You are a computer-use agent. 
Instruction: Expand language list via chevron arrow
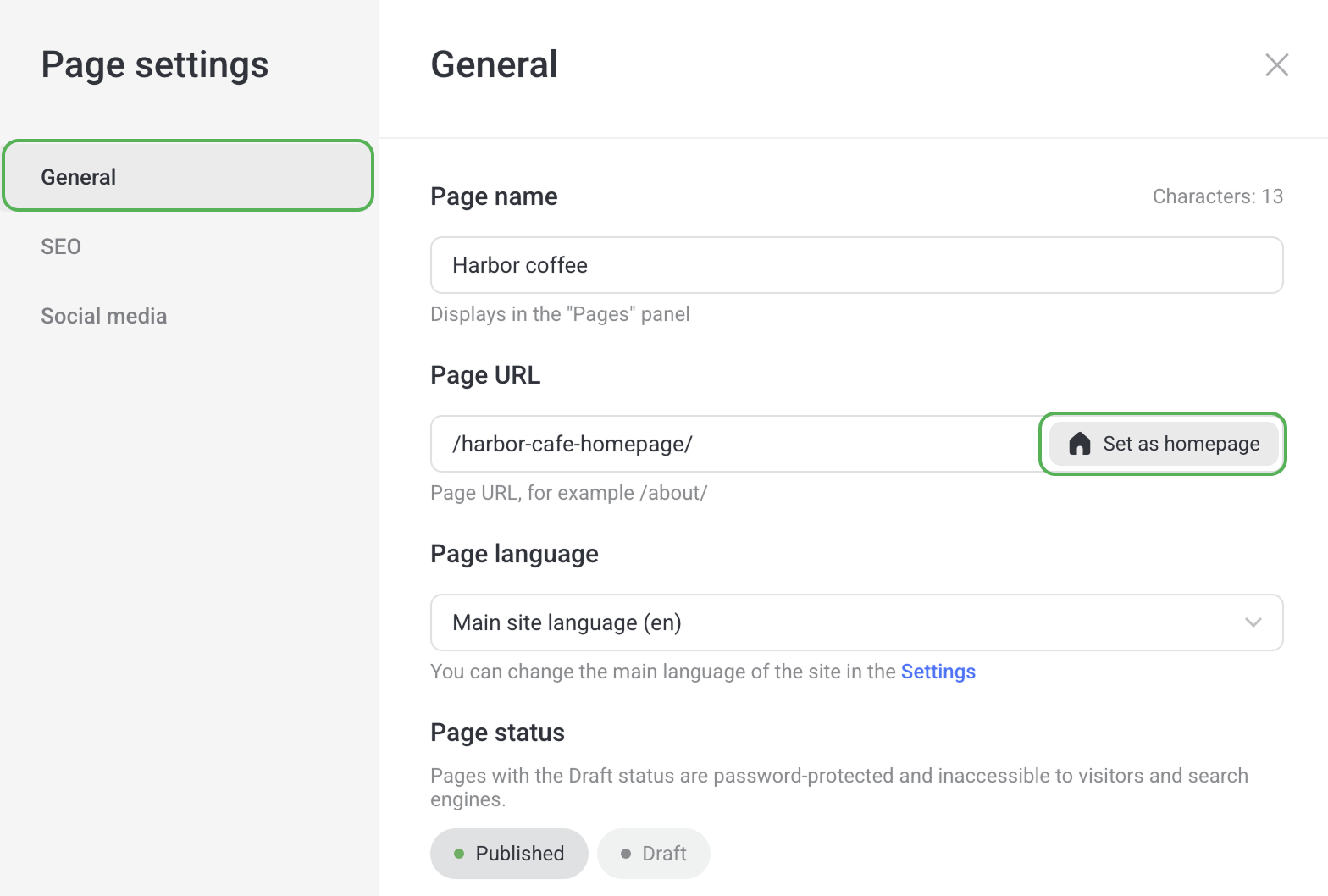pos(1253,622)
